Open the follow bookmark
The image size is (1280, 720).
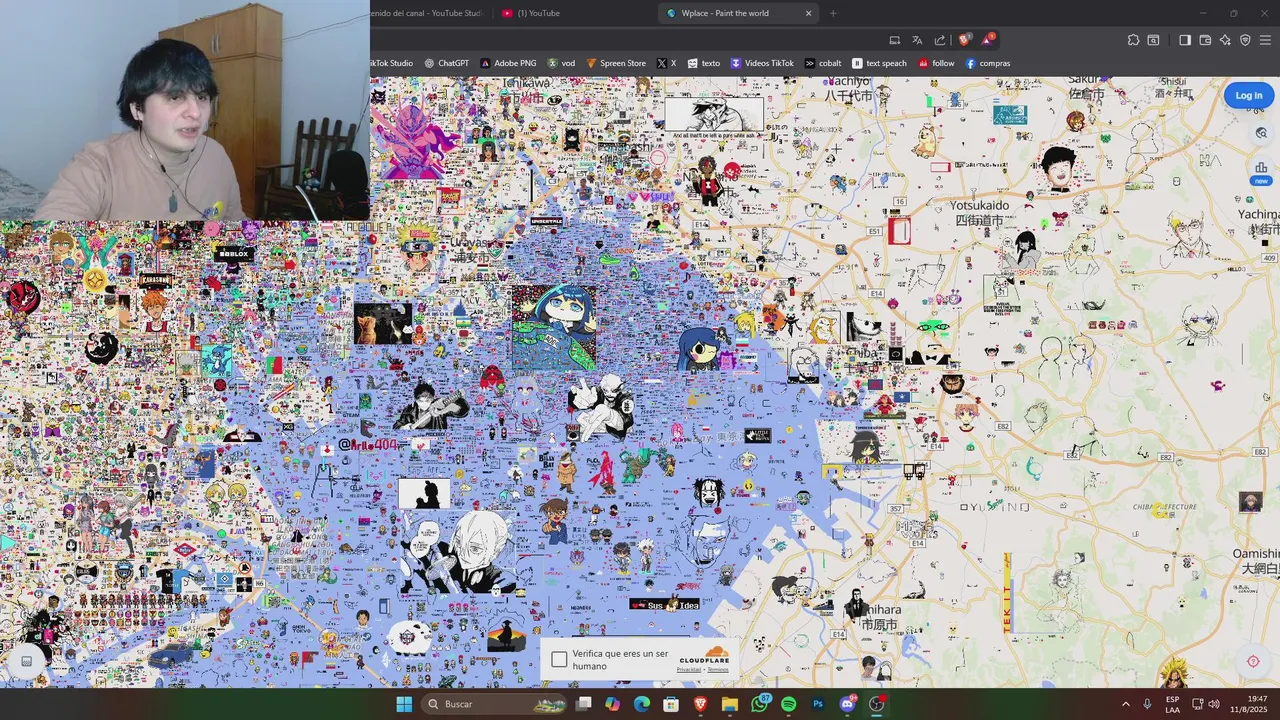936,63
